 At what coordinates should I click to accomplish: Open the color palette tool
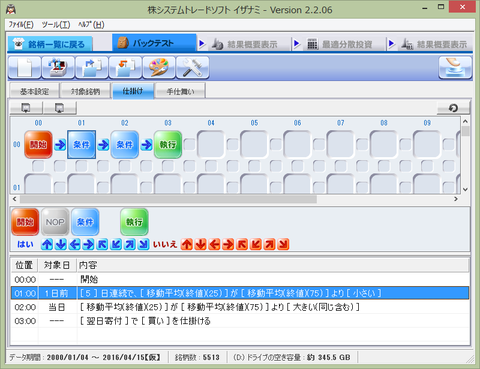pyautogui.click(x=159, y=68)
